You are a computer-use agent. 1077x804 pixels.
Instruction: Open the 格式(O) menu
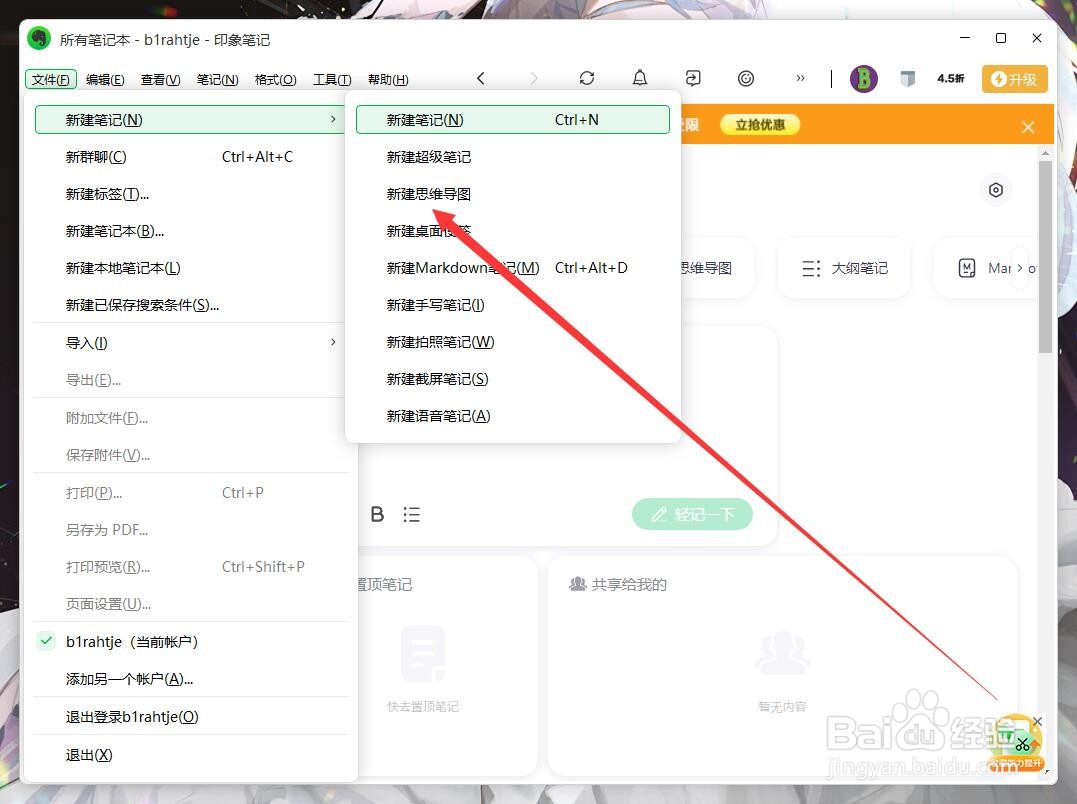(275, 80)
